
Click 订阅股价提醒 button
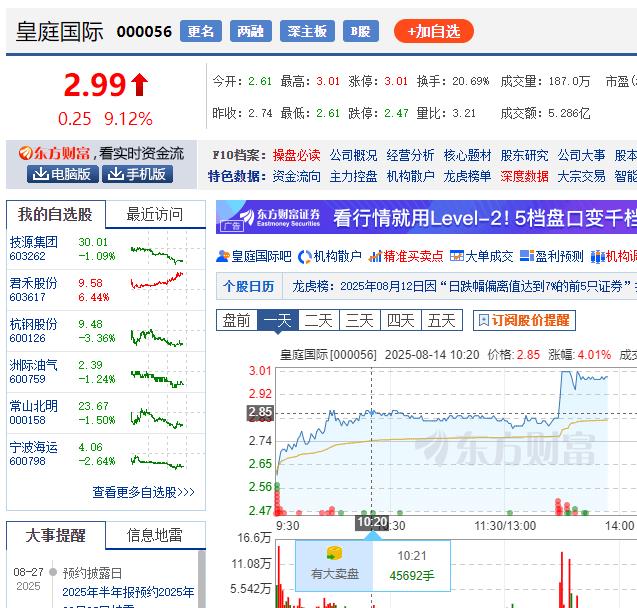click(x=524, y=320)
